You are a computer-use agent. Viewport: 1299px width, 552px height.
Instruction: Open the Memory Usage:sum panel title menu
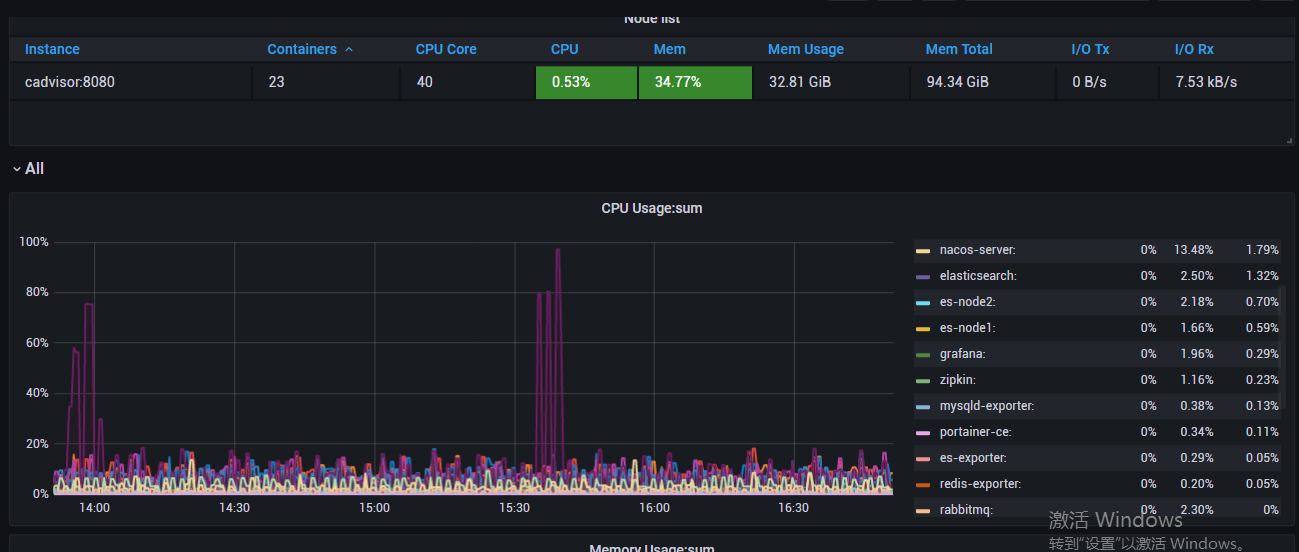[651, 548]
